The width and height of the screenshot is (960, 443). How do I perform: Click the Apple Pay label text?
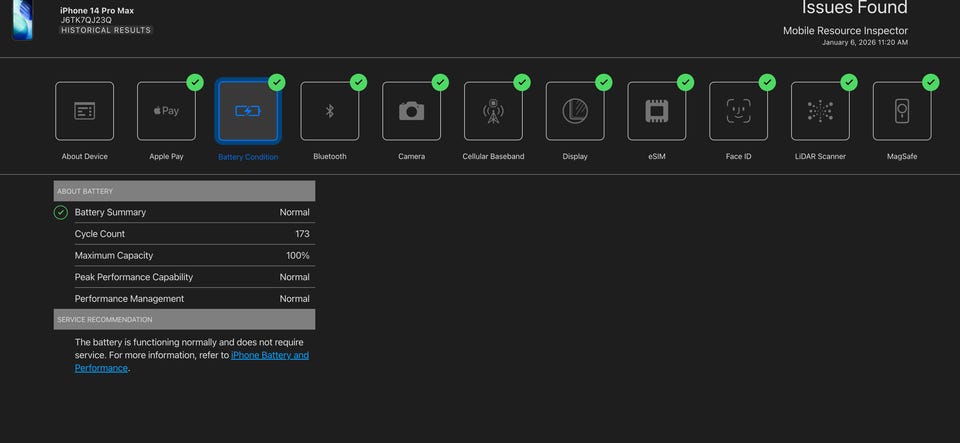[167, 157]
